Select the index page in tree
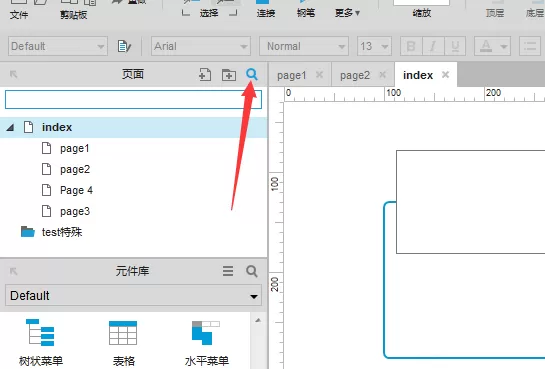 tap(133, 127)
